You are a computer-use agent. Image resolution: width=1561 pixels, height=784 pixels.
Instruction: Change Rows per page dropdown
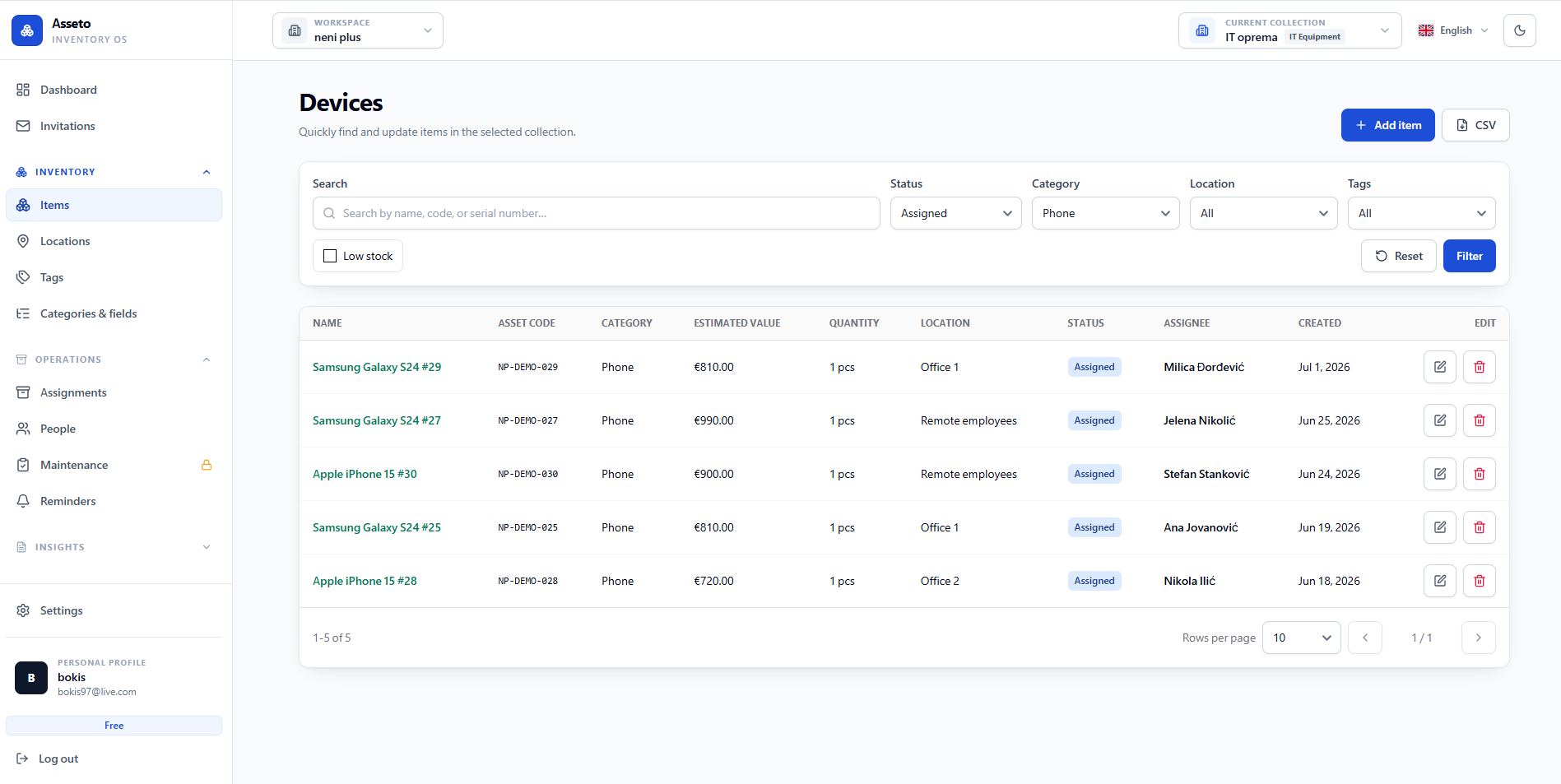click(x=1301, y=638)
